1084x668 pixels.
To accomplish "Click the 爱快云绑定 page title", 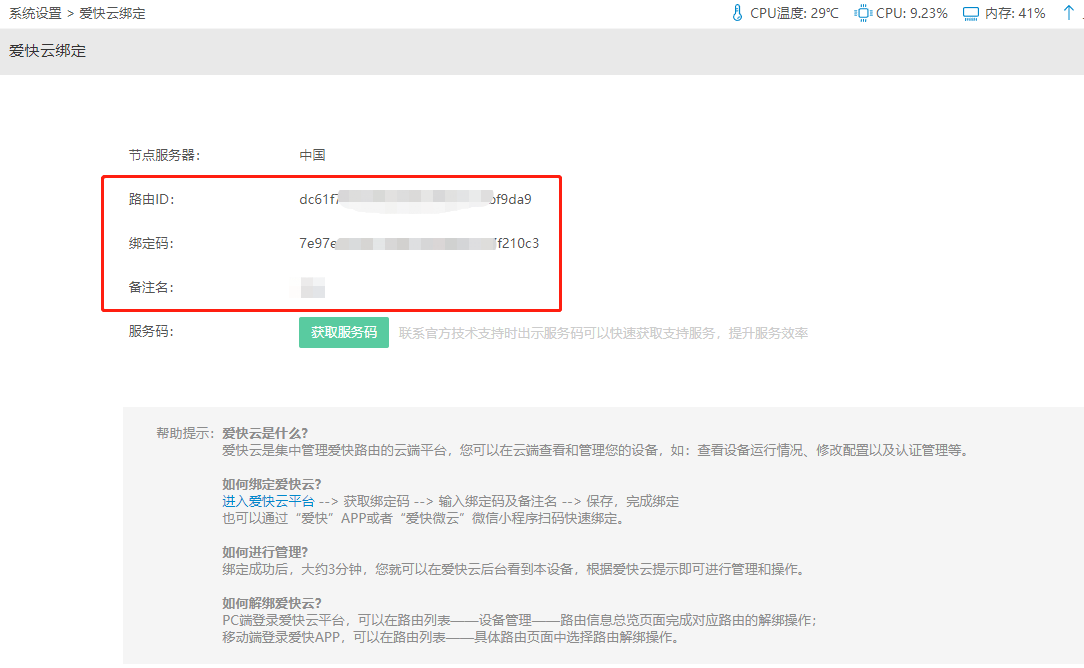I will point(48,51).
